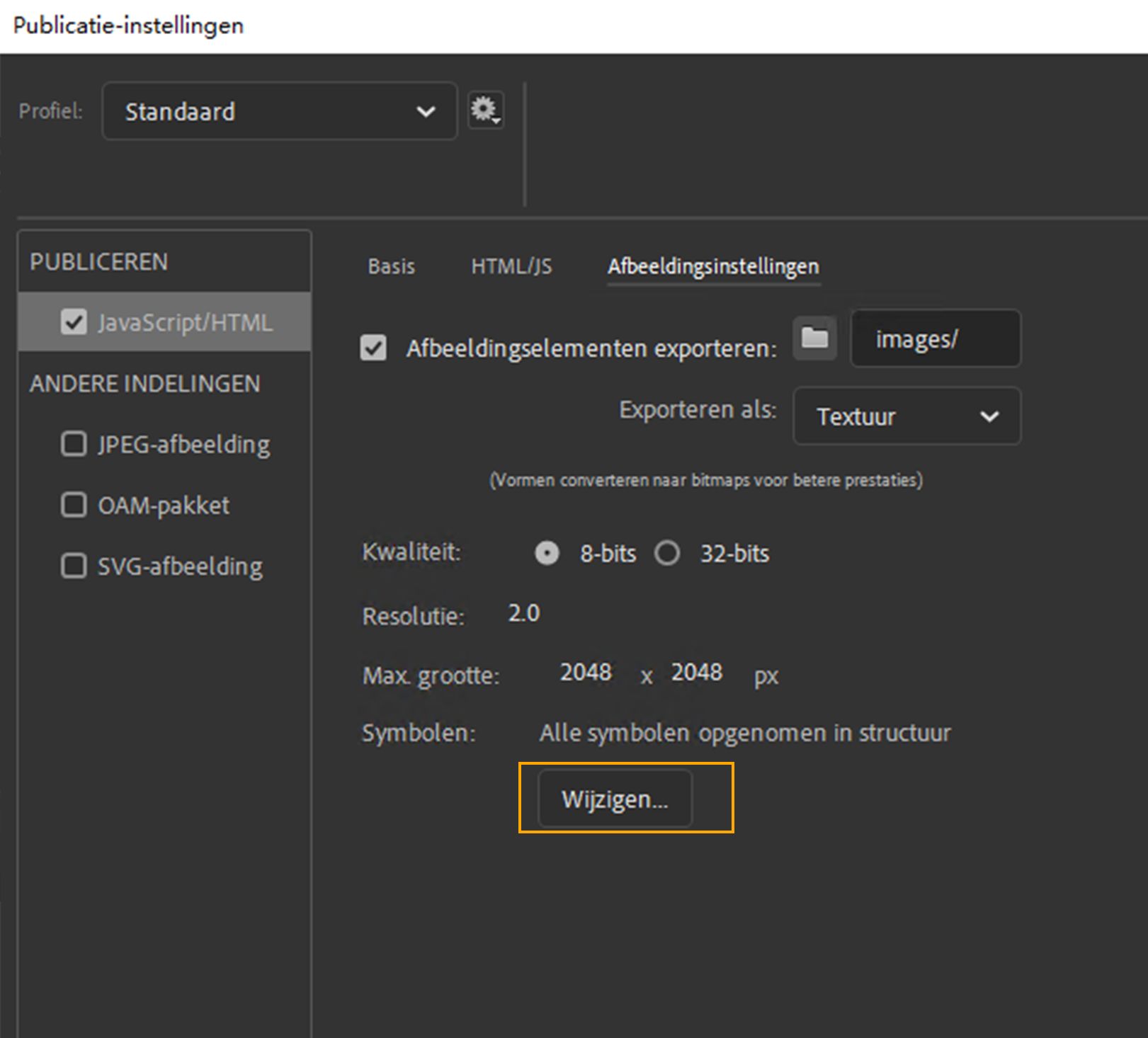Screen dimensions: 1148x1038
Task: Click the max width value 2048
Action: (586, 672)
